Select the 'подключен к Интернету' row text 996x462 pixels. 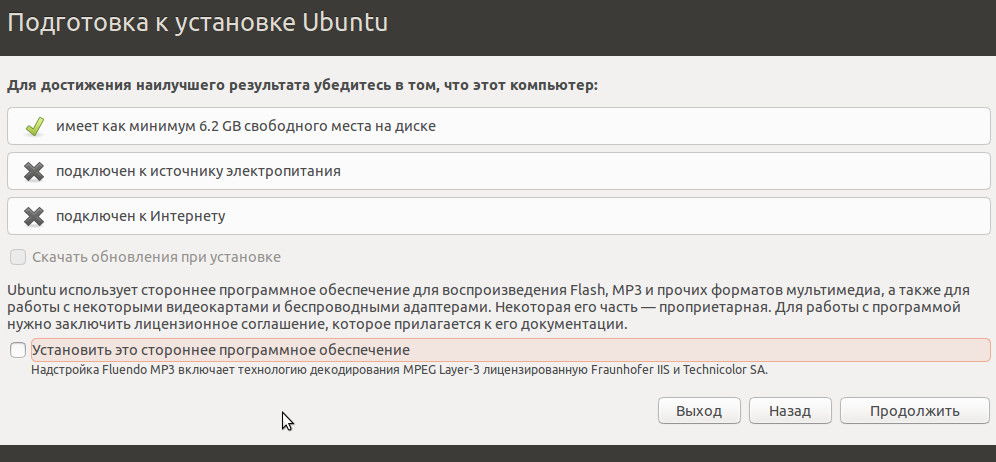pos(140,216)
